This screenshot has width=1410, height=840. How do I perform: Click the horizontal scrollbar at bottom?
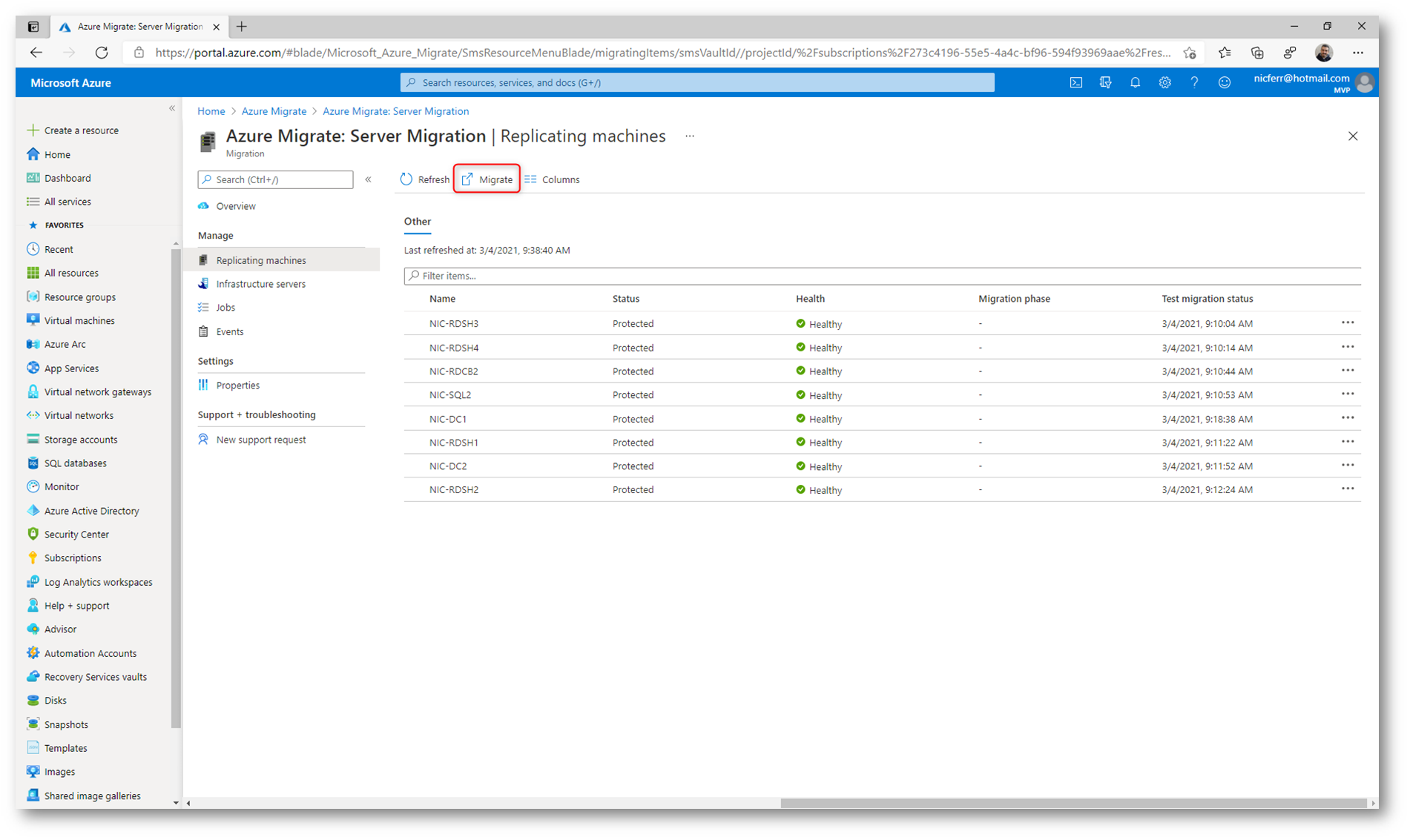(1073, 803)
